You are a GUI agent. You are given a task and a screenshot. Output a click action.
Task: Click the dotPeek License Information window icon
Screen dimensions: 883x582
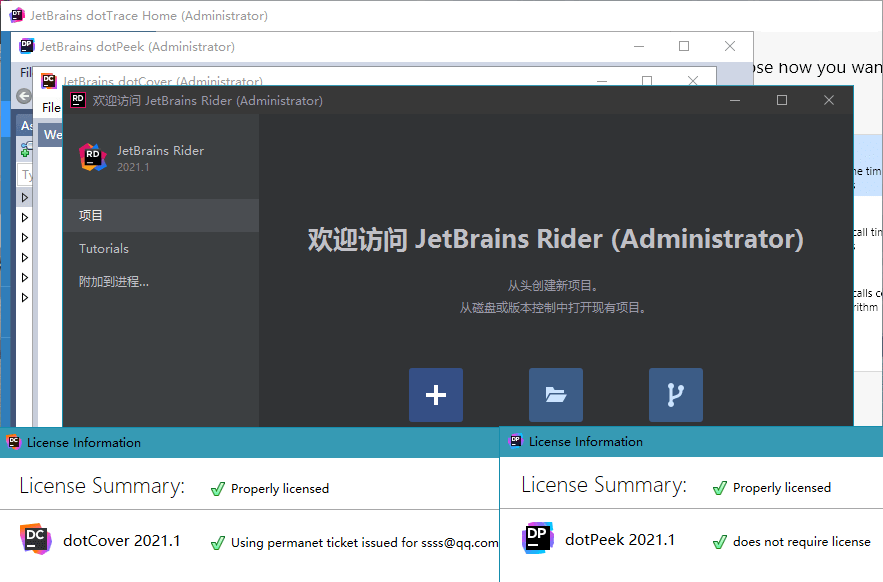pos(515,441)
